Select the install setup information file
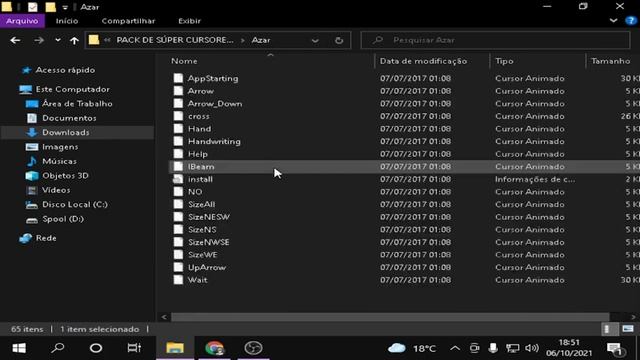The width and height of the screenshot is (640, 360). (200, 179)
